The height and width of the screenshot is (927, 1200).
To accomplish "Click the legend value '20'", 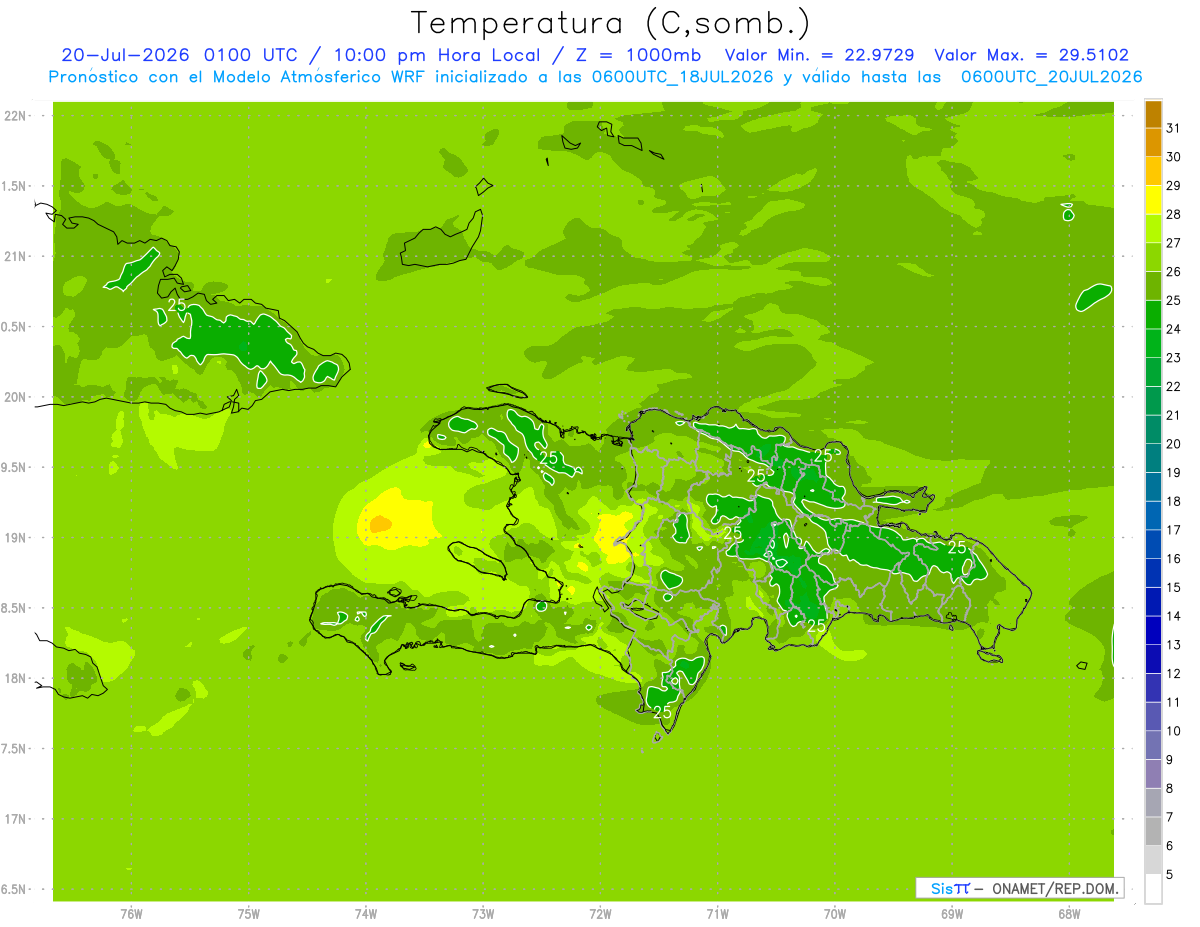I will coord(1175,444).
